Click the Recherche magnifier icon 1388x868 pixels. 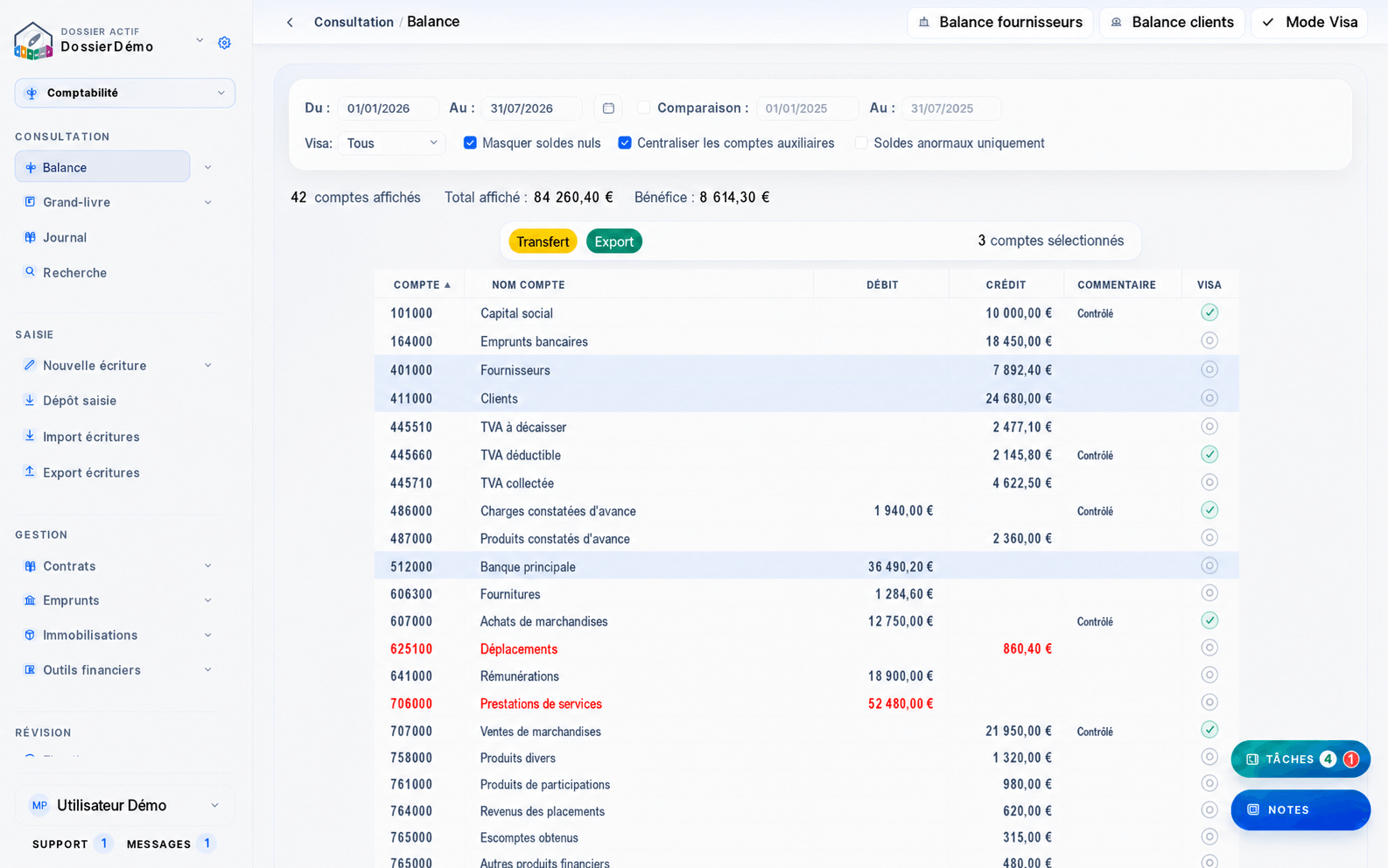click(x=30, y=272)
